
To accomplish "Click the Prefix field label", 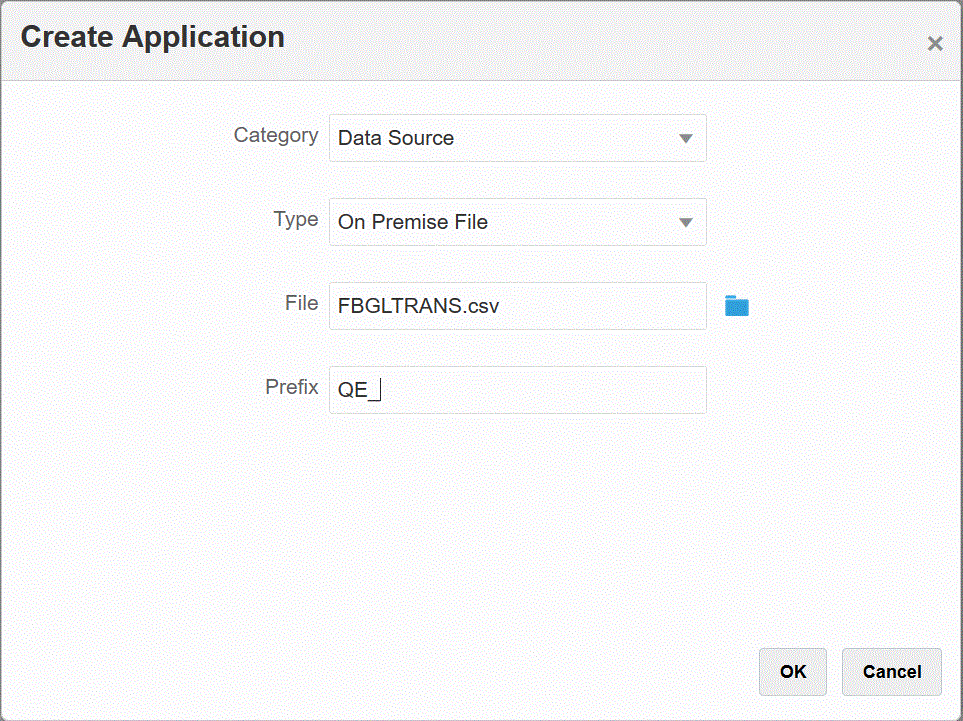I will [x=292, y=387].
